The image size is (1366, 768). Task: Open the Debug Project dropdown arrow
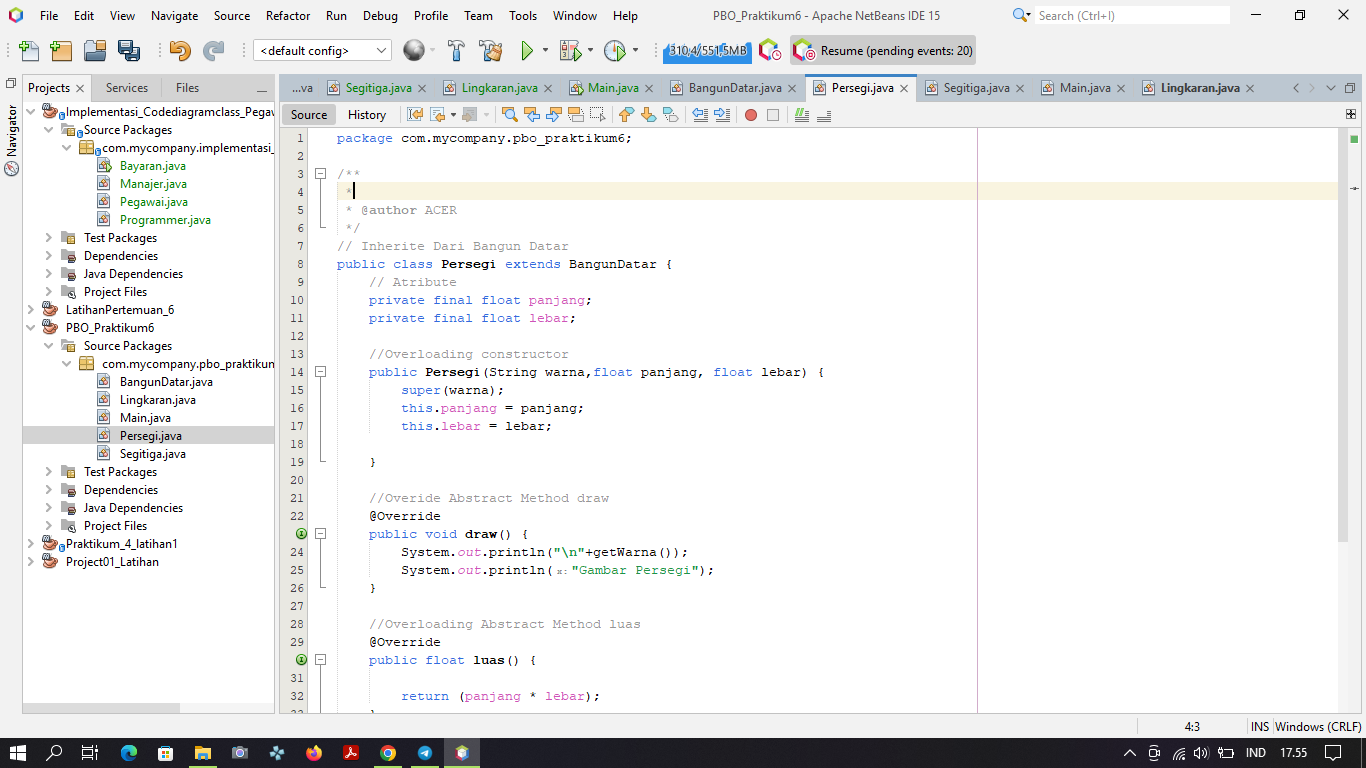pos(589,51)
